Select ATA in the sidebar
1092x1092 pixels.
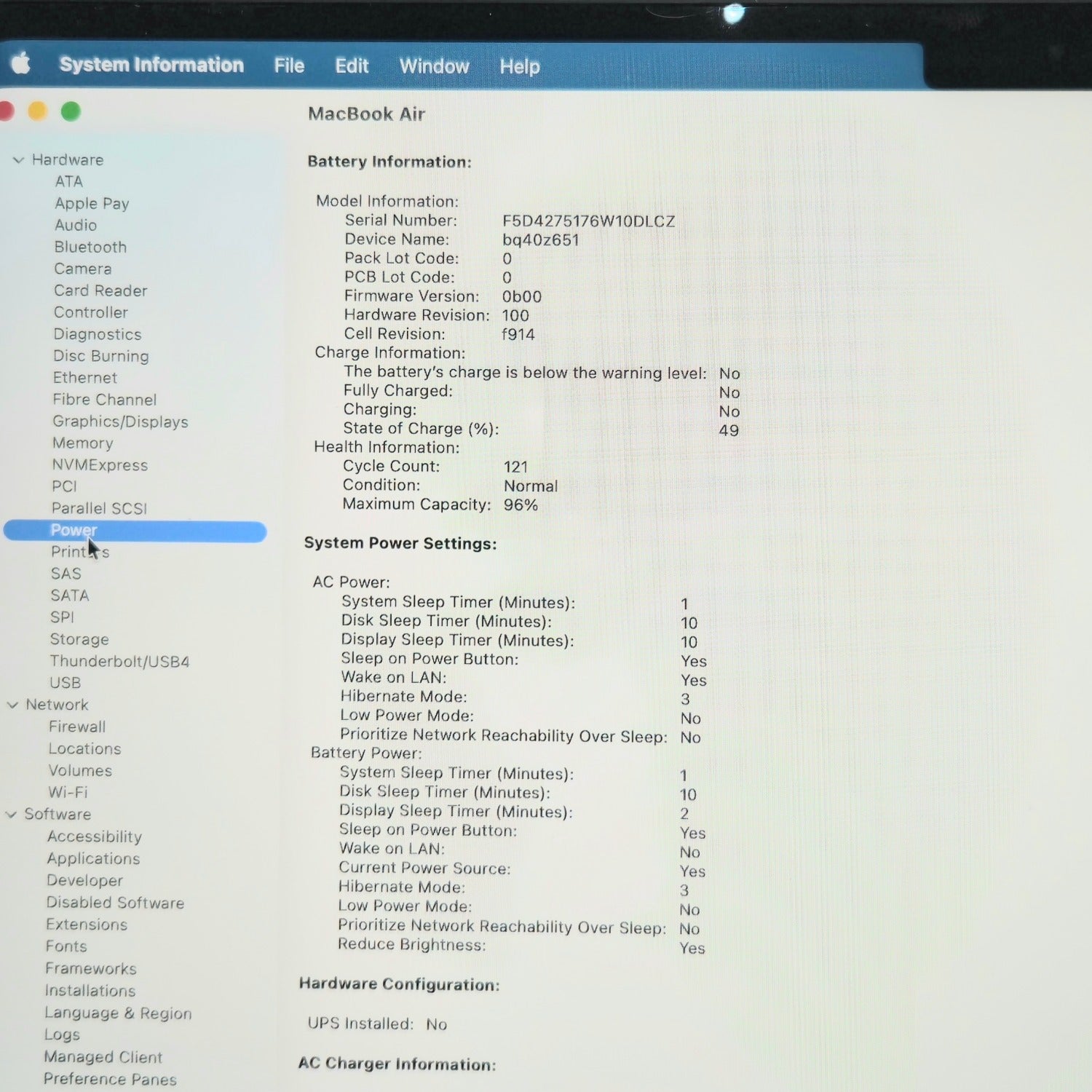pos(69,181)
